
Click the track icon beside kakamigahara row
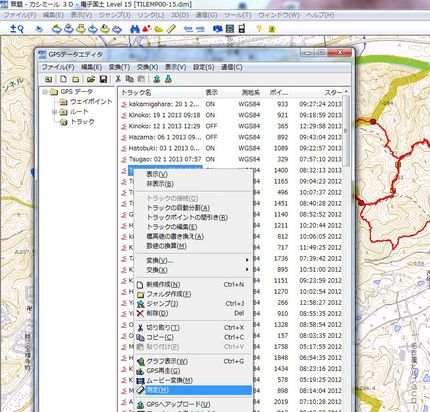(124, 104)
